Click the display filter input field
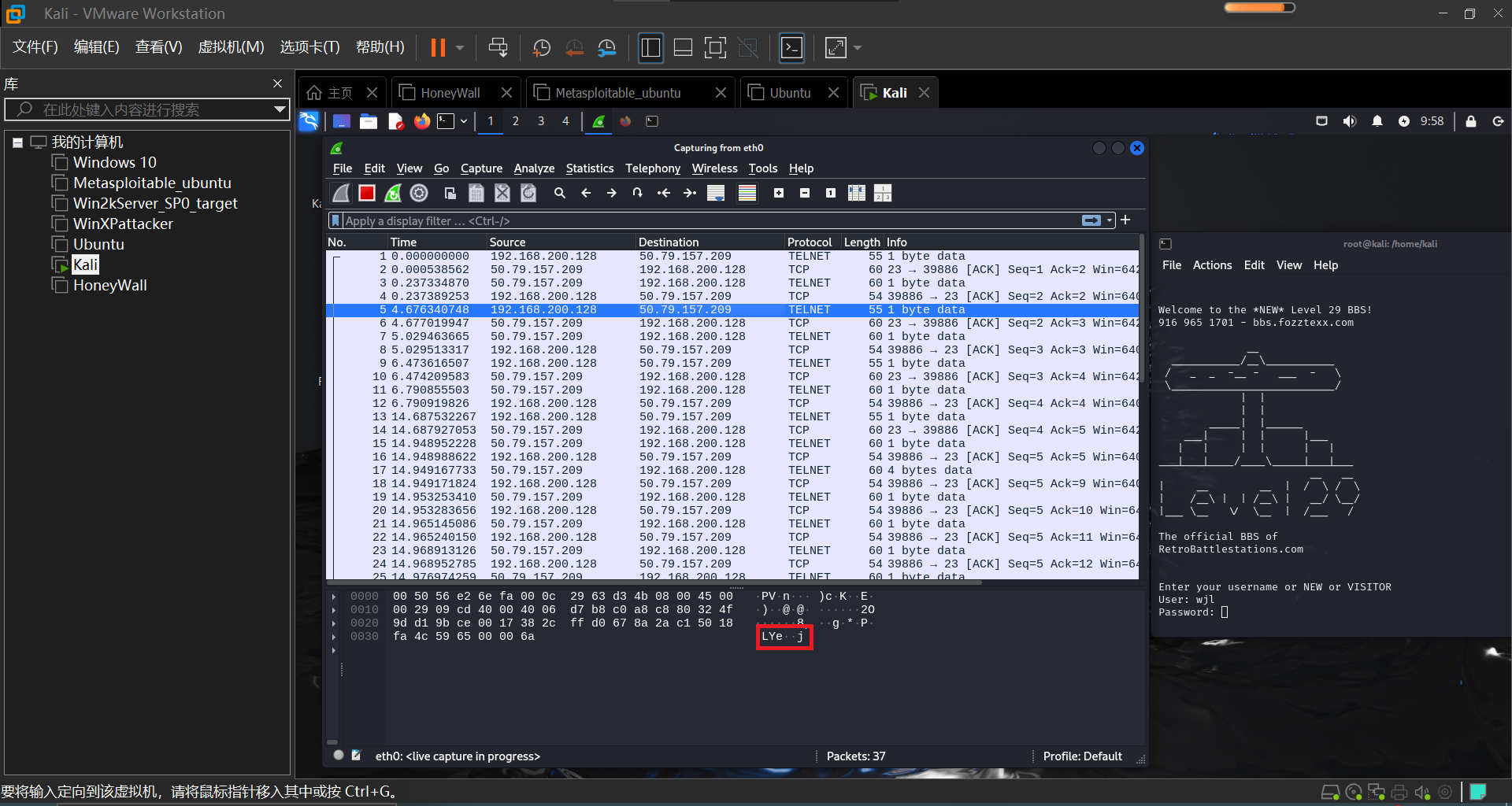1512x806 pixels. (x=711, y=220)
